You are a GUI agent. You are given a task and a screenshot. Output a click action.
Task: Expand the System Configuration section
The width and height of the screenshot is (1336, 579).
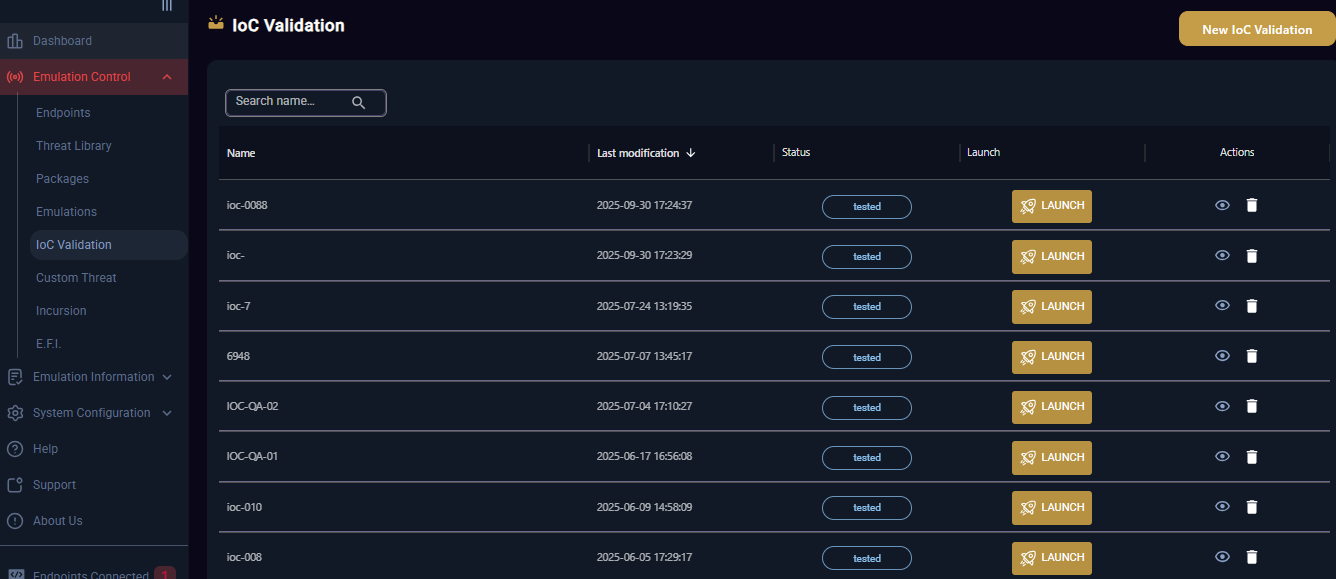[x=167, y=413]
